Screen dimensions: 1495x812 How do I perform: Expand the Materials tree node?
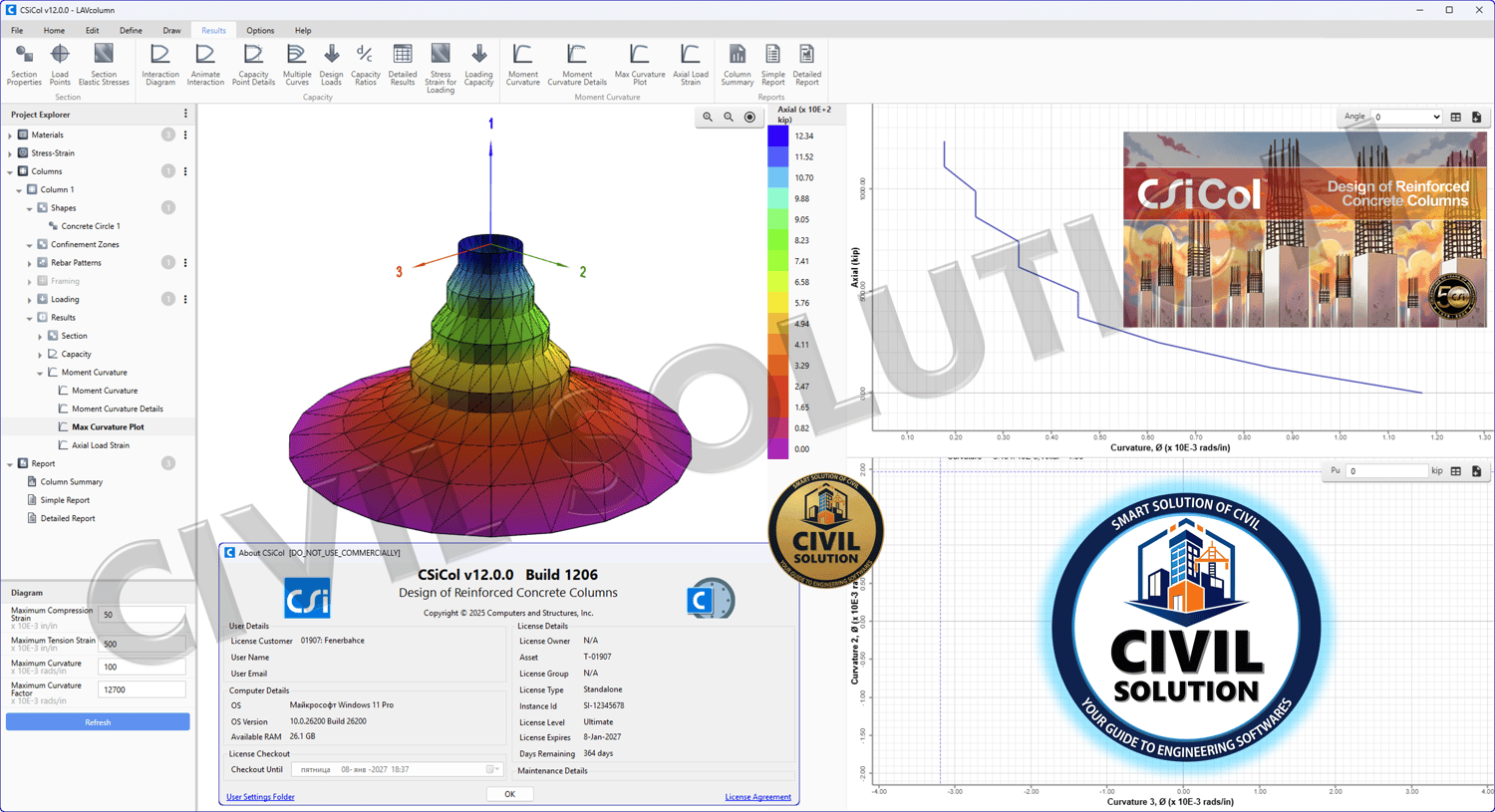click(10, 135)
